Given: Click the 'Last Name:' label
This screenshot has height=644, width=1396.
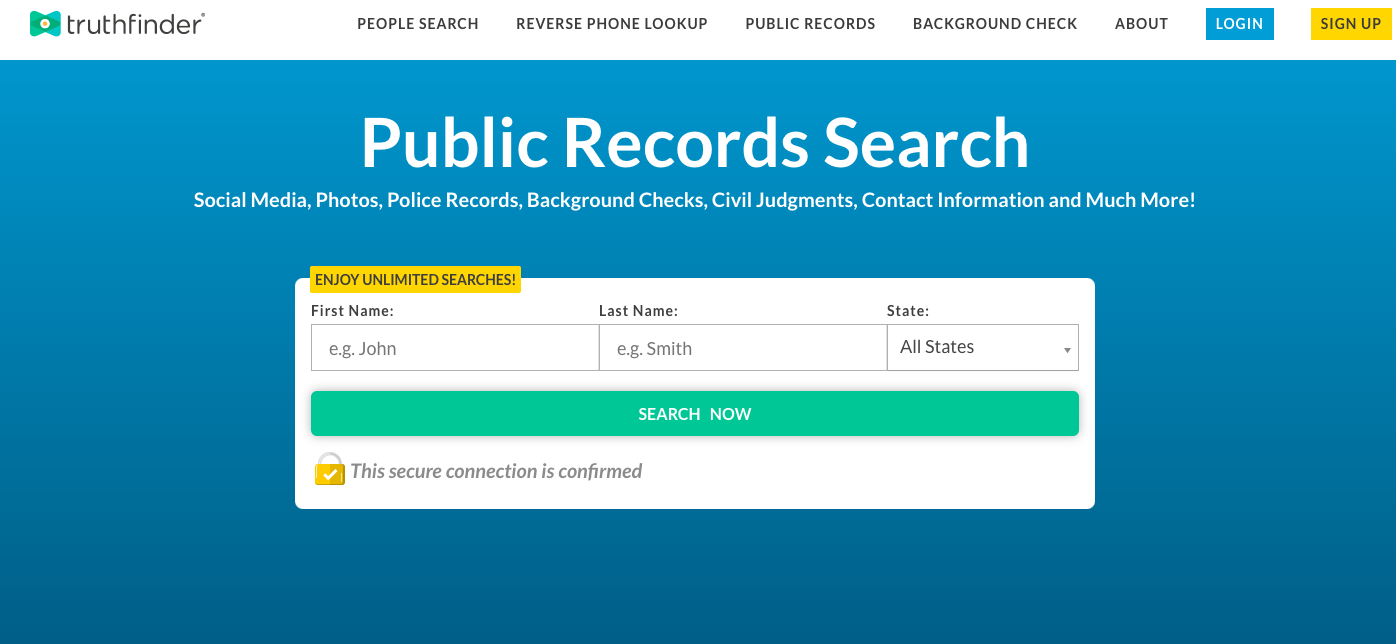Looking at the screenshot, I should [638, 311].
